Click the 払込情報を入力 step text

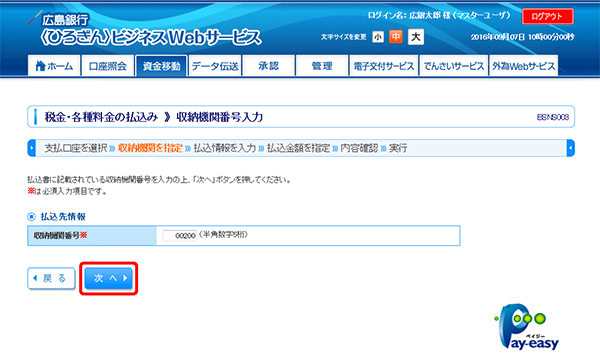(x=225, y=148)
